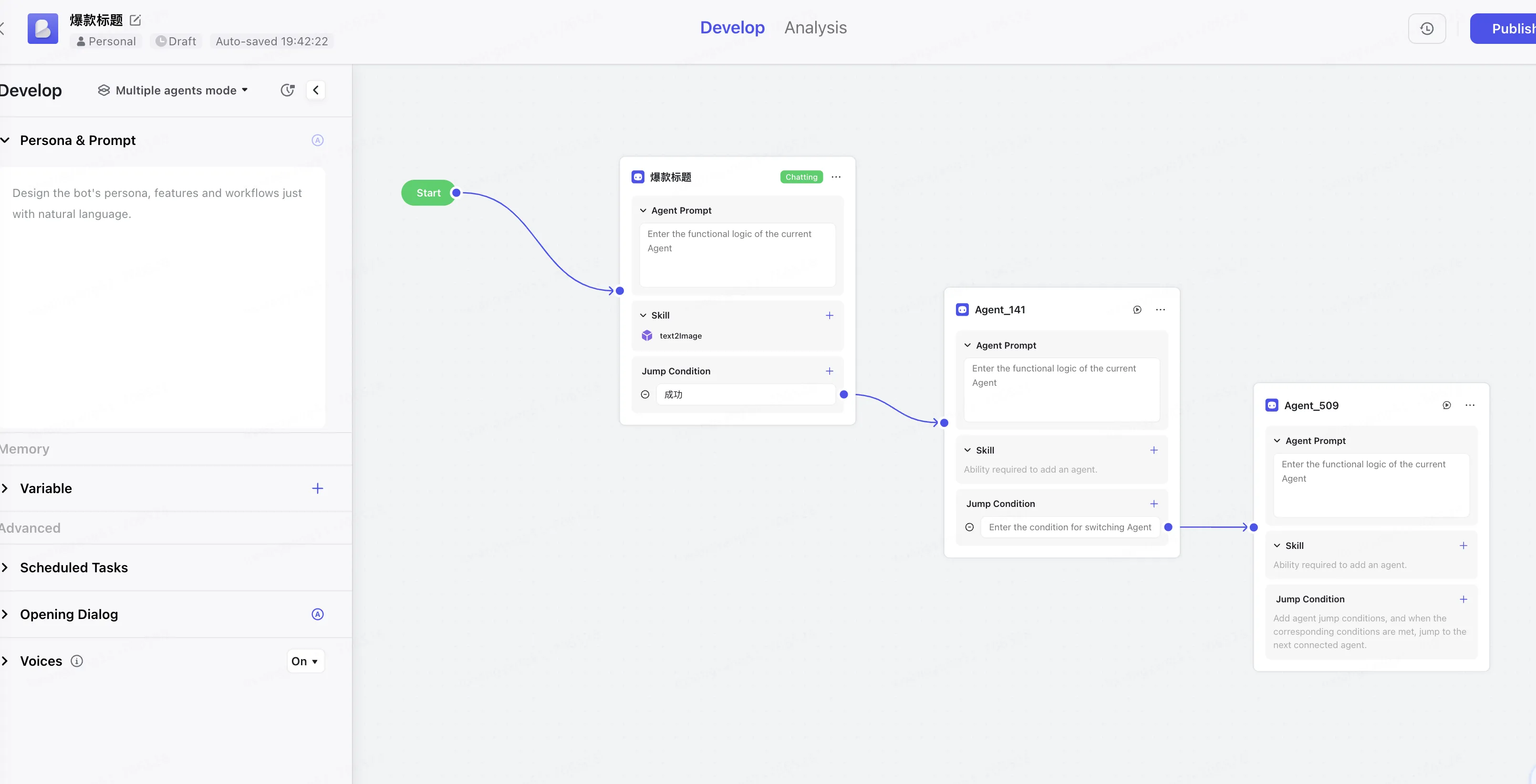1536x784 pixels.
Task: Add a skill to Agent_141
Action: [1154, 450]
